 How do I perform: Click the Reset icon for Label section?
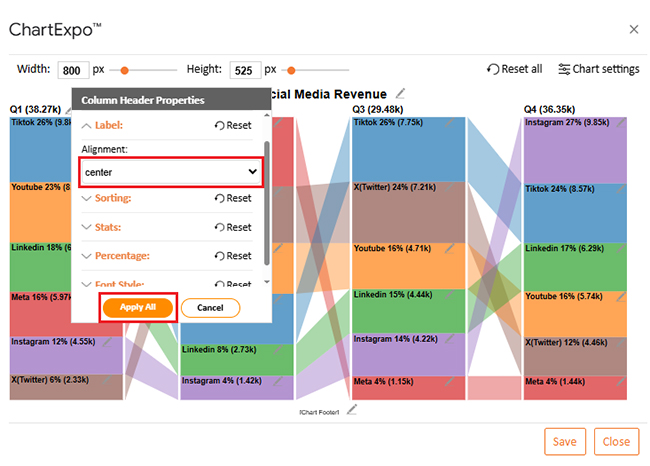click(x=232, y=126)
